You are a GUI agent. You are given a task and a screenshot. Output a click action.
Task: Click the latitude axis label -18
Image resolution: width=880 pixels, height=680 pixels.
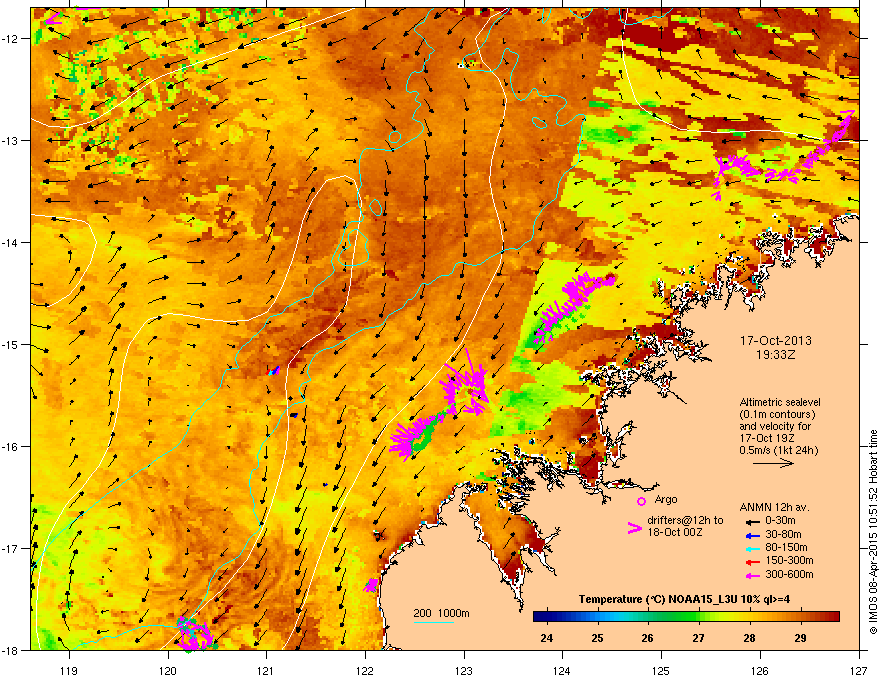(x=12, y=650)
